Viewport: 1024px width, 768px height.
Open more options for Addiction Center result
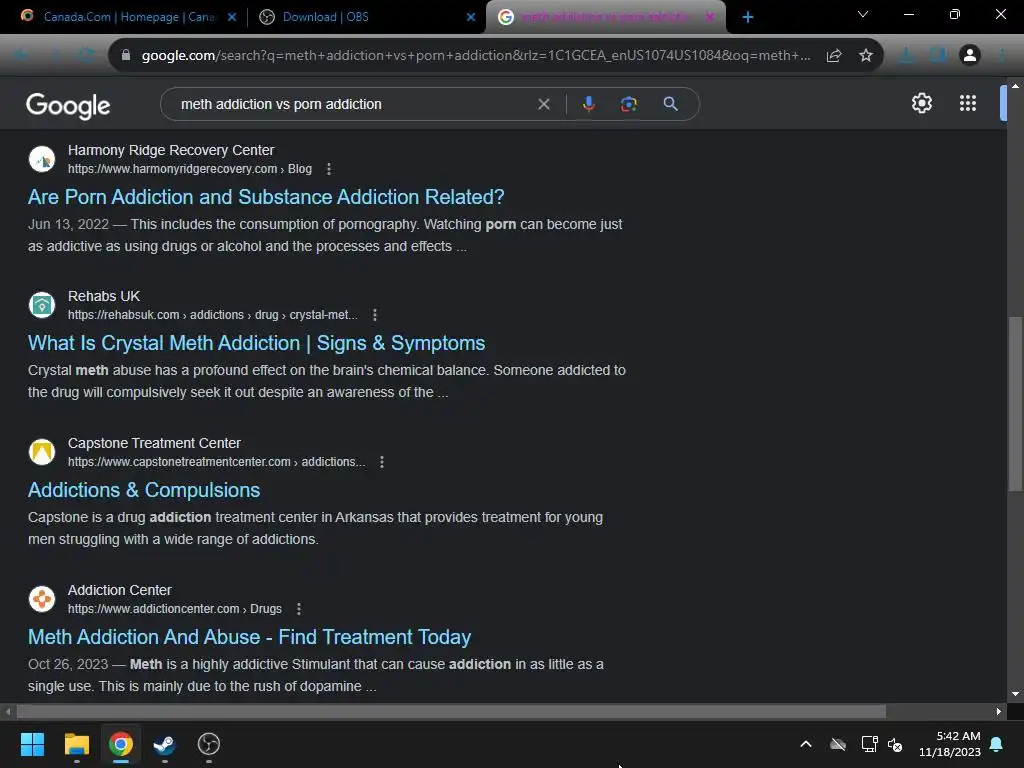[x=298, y=609]
